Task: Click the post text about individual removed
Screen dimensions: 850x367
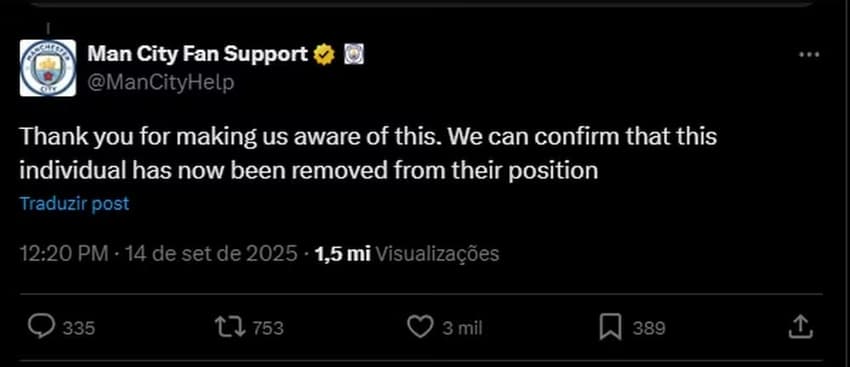Action: tap(368, 153)
